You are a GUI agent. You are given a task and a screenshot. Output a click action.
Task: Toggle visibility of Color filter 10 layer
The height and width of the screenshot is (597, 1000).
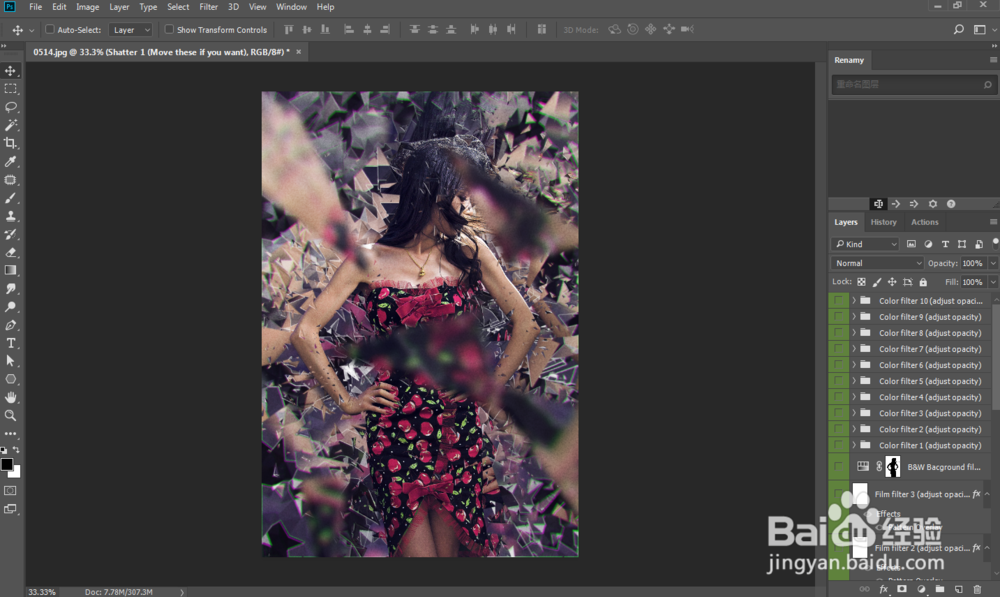click(838, 301)
